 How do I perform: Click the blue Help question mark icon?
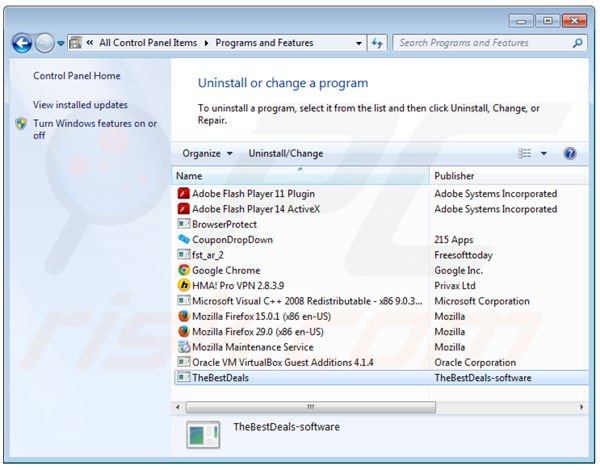pos(570,153)
